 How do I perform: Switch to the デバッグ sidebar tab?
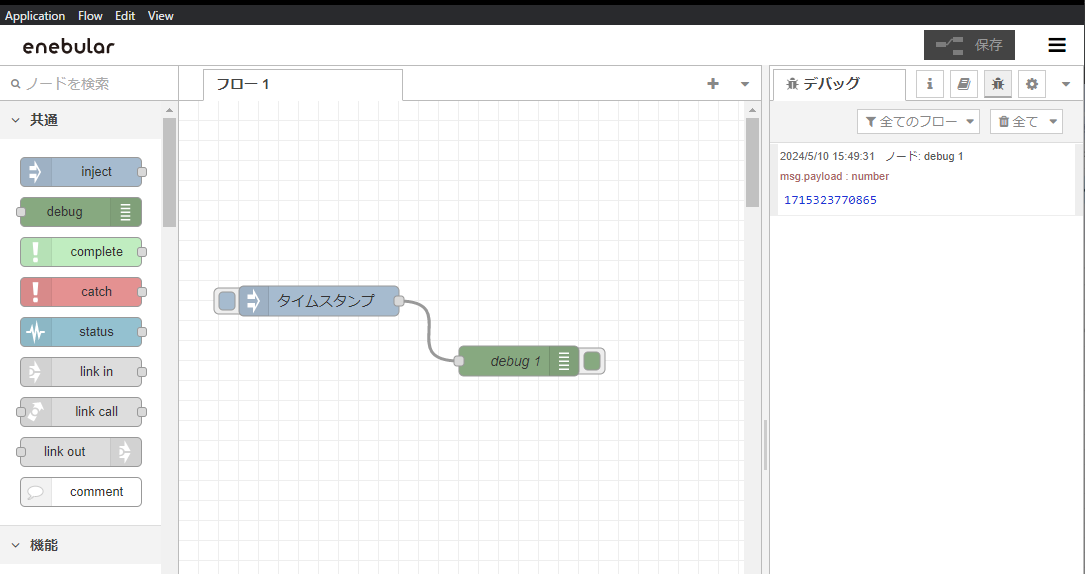tap(839, 84)
